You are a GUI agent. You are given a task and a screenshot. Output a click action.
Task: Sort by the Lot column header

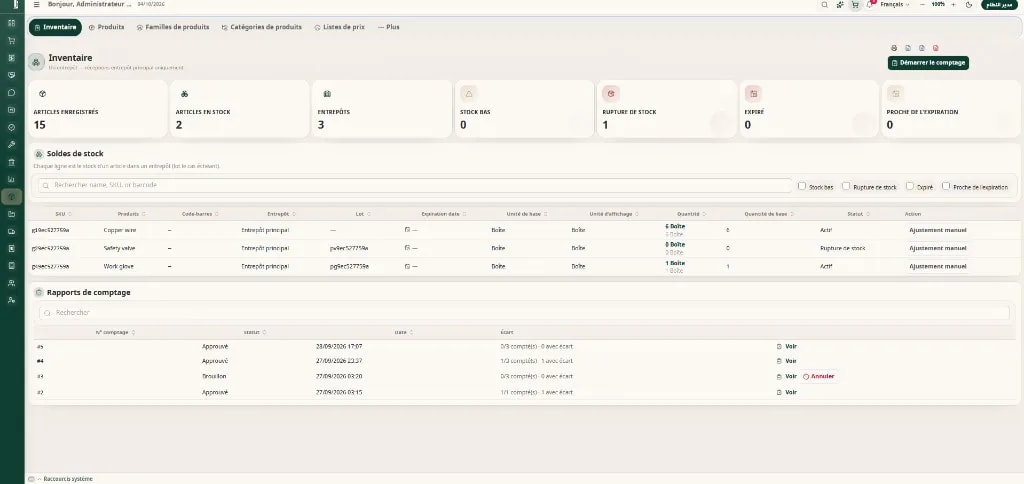click(x=363, y=214)
